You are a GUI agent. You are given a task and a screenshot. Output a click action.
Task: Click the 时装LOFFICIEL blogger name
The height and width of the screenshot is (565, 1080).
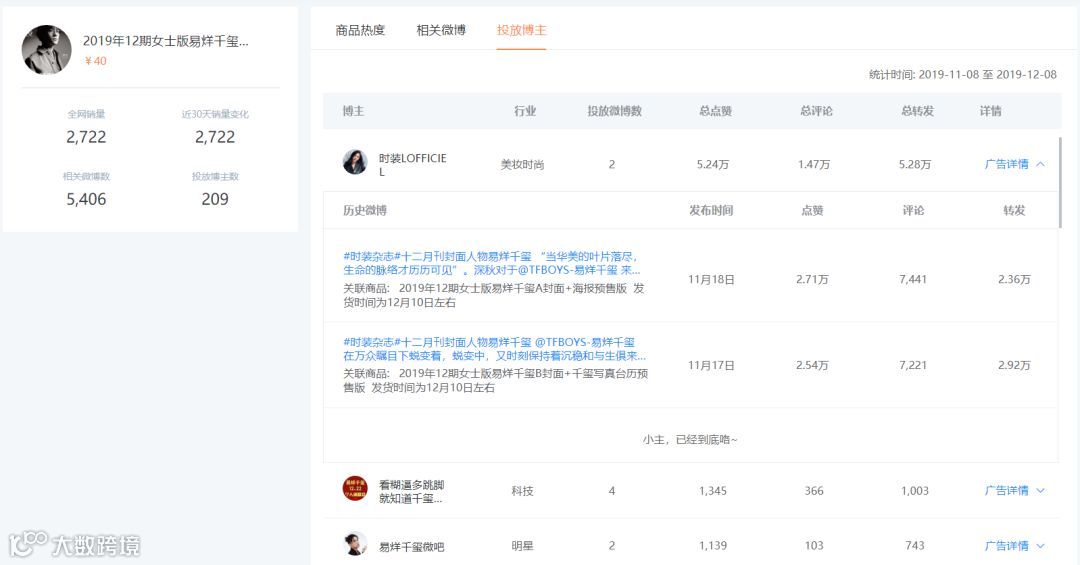click(x=413, y=165)
